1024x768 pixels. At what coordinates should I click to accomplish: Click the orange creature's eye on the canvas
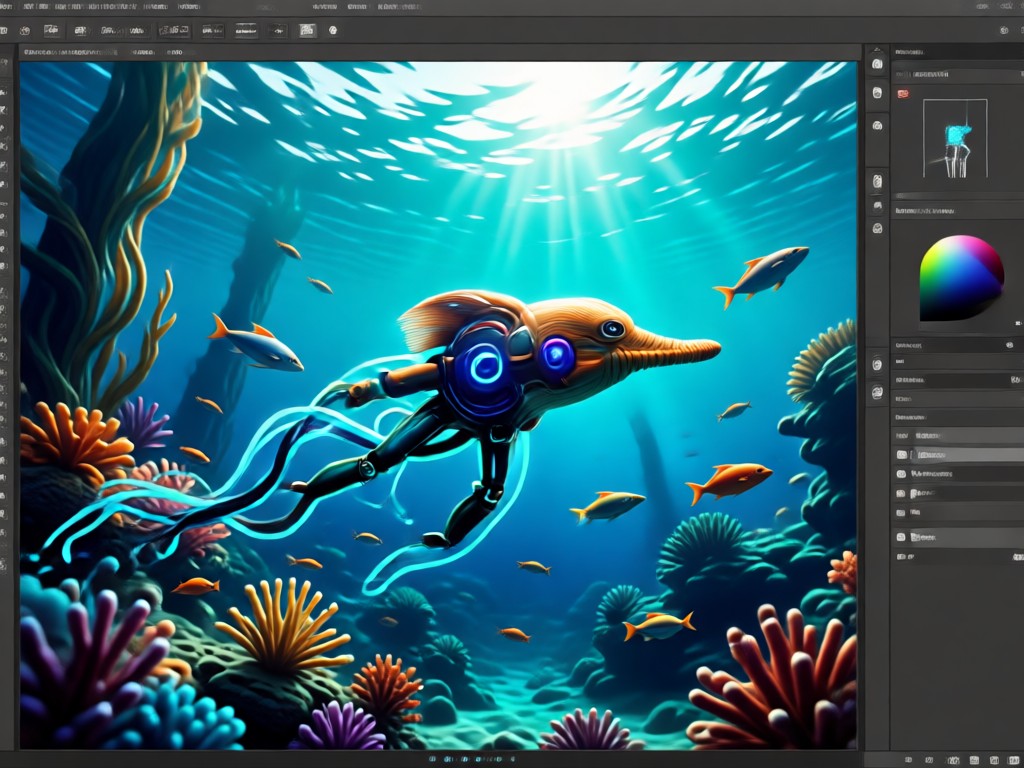(x=613, y=329)
